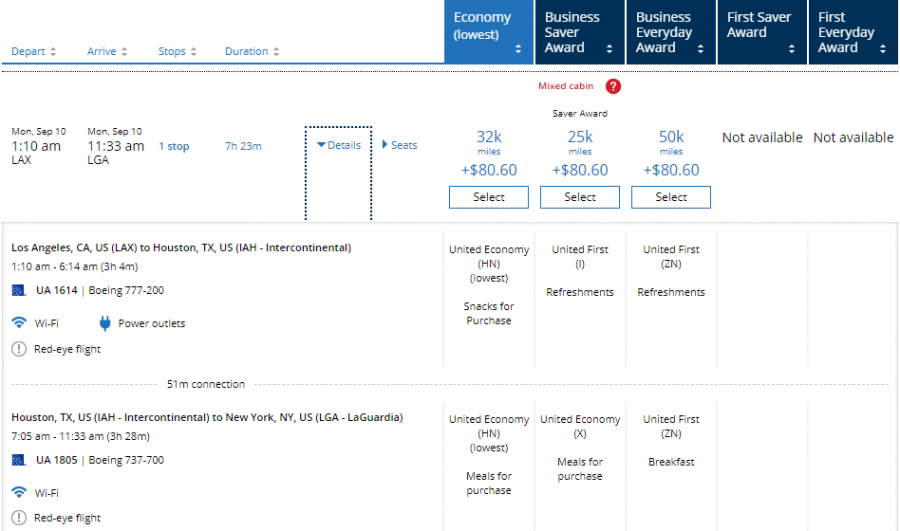Click red-eye warning icon for UA 1805
The width and height of the screenshot is (900, 531).
pos(19,518)
